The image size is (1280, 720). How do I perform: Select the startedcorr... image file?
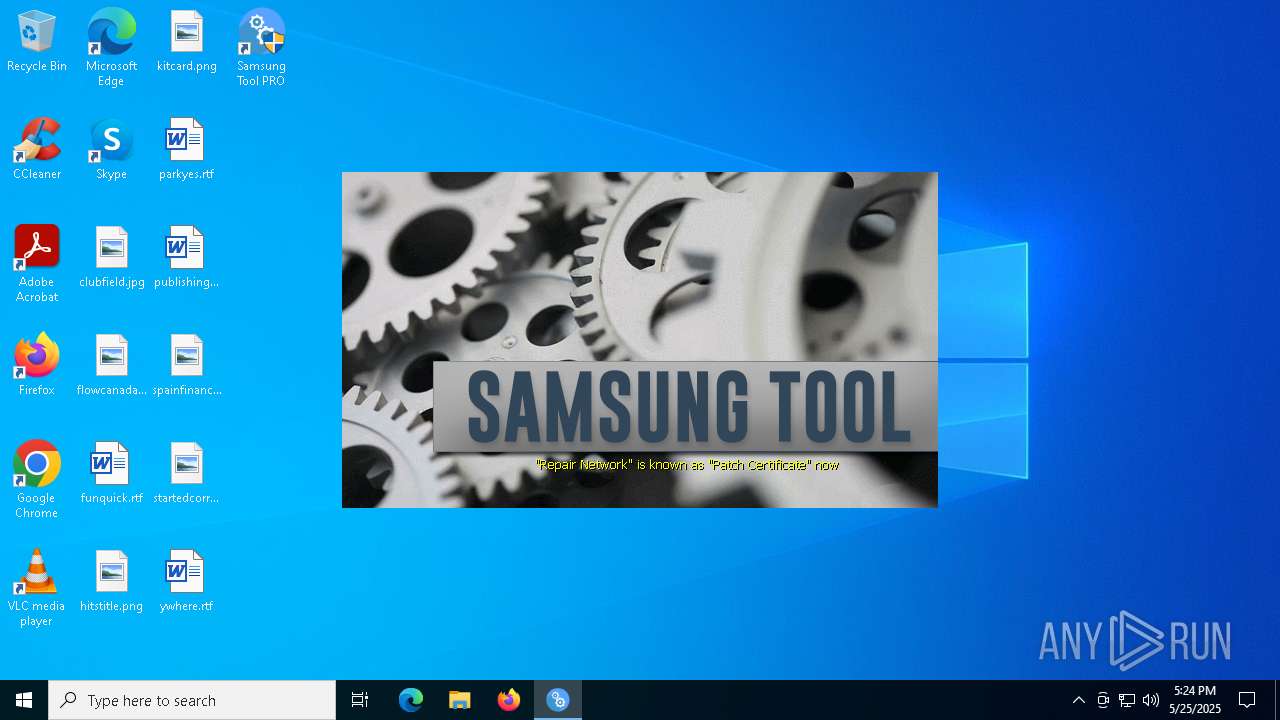[x=186, y=474]
